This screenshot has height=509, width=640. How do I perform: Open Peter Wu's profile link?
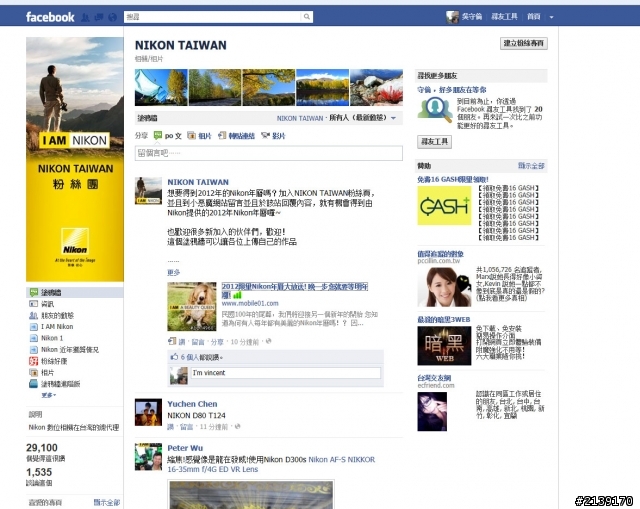[x=185, y=448]
